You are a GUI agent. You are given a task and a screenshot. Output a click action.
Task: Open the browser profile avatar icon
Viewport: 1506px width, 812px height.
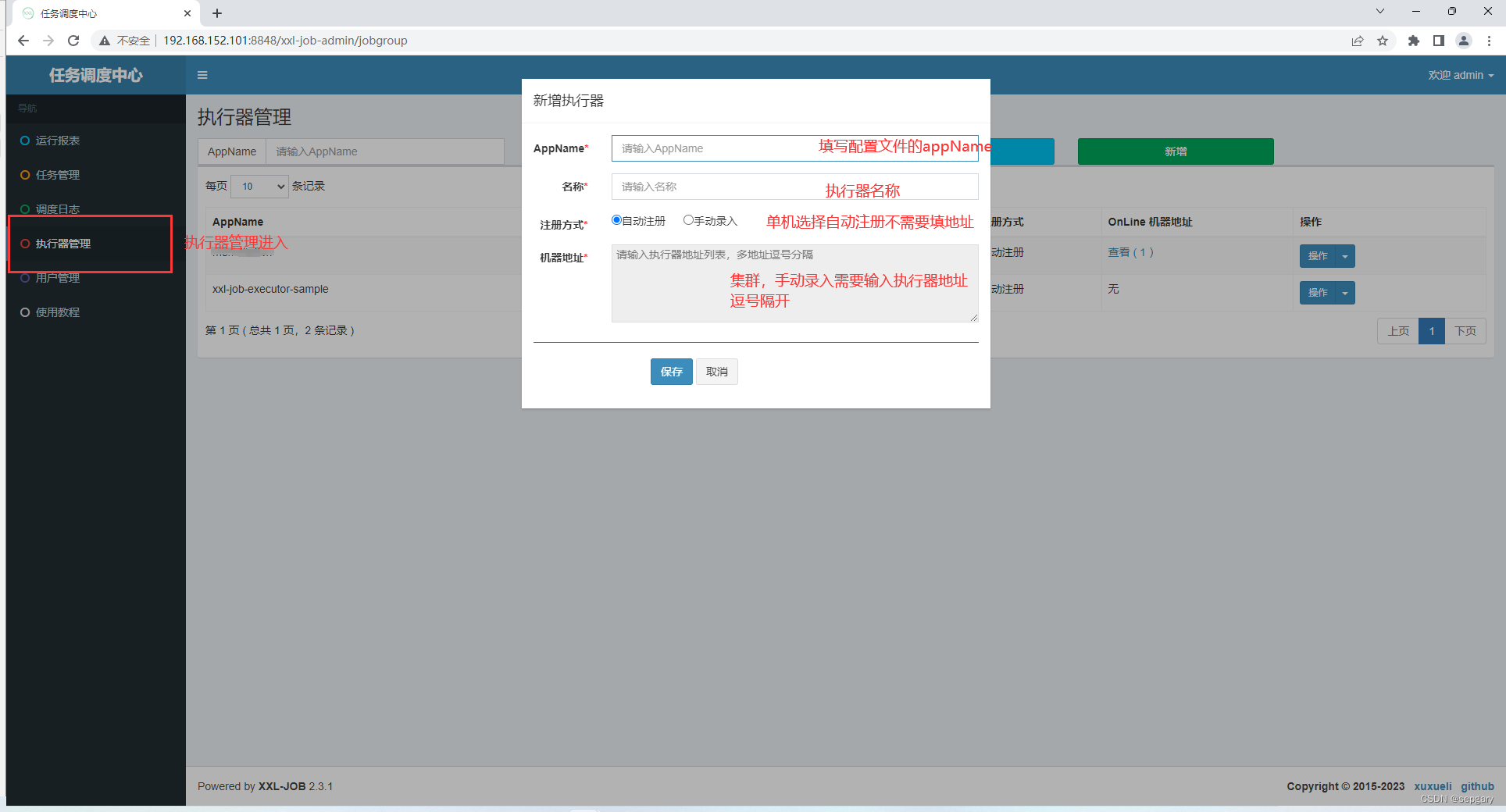pyautogui.click(x=1464, y=41)
